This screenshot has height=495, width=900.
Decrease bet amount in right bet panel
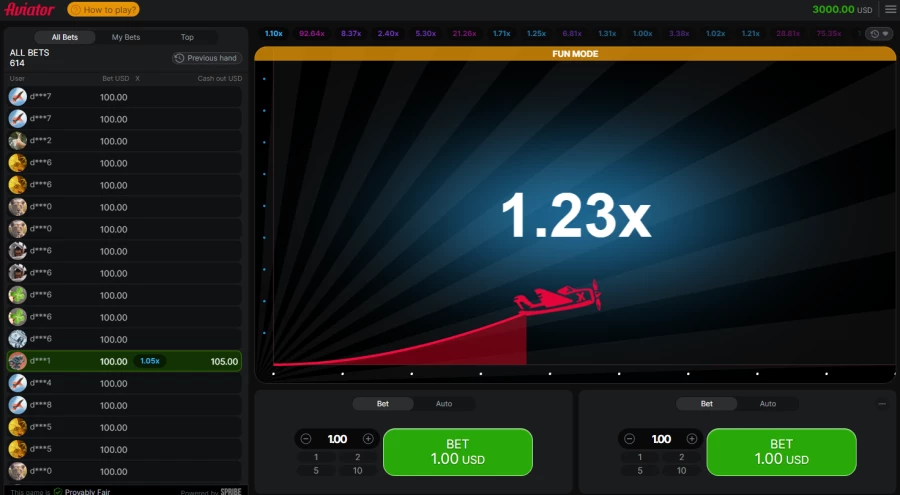pyautogui.click(x=630, y=439)
